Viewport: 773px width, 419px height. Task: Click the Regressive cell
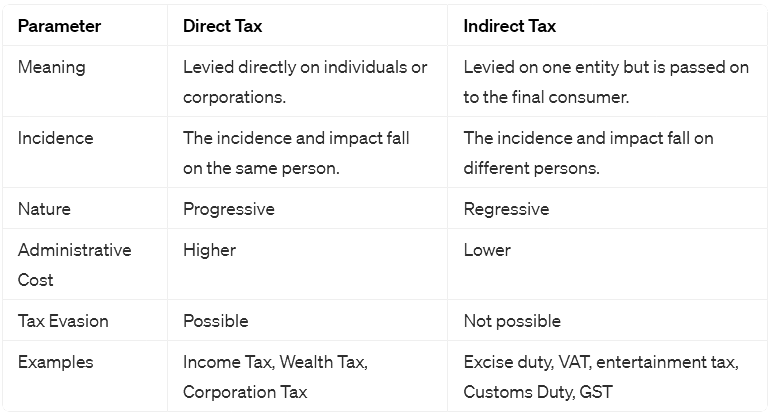pyautogui.click(x=506, y=209)
